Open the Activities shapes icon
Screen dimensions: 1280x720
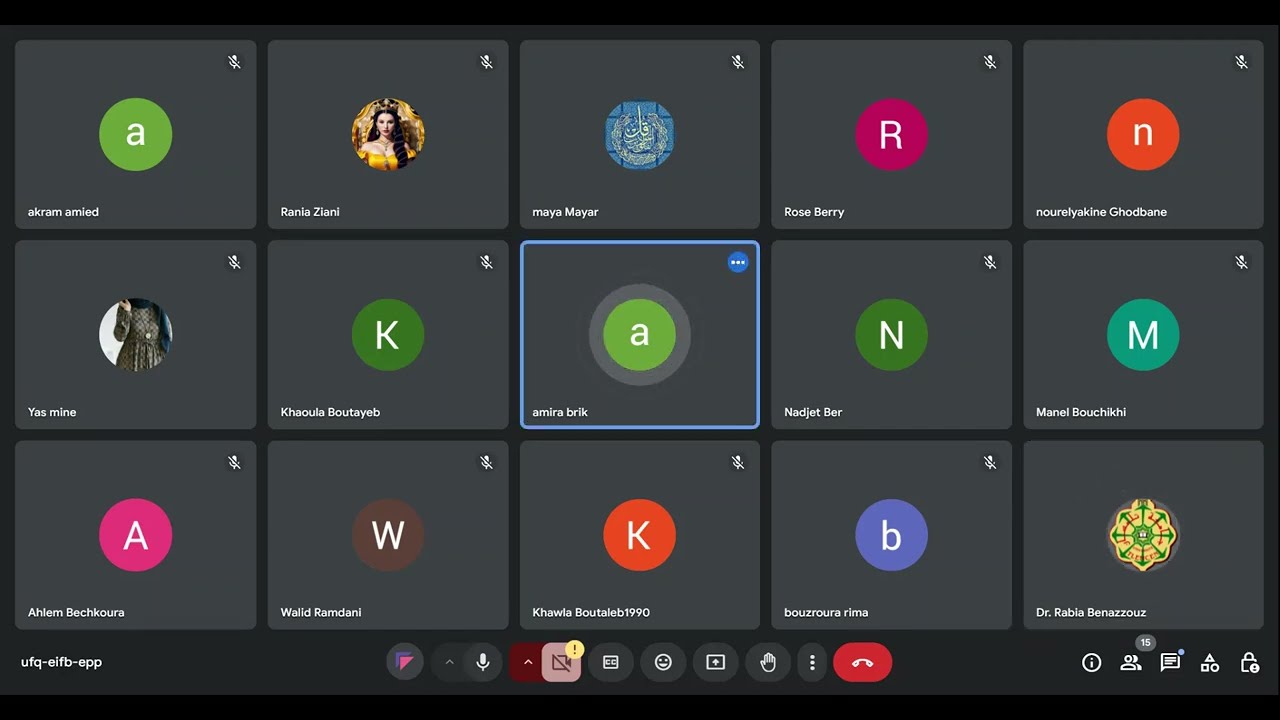click(1210, 662)
